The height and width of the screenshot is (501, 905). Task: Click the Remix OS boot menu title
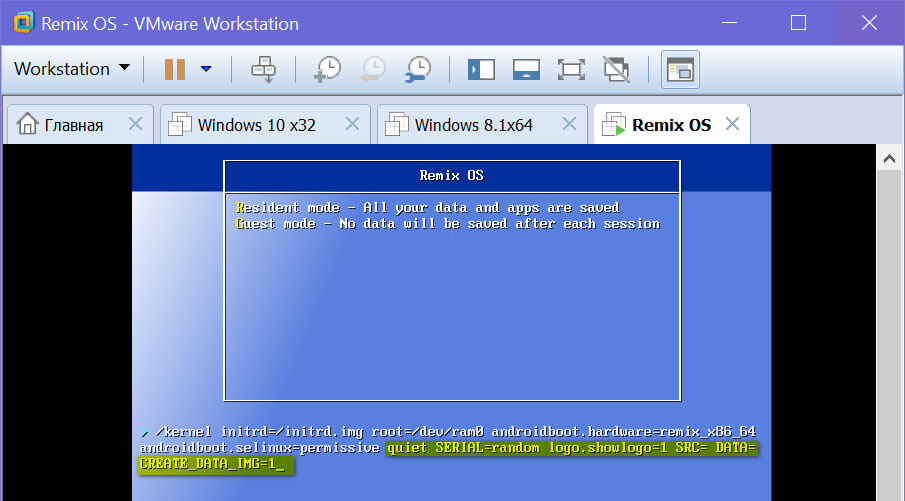(451, 175)
